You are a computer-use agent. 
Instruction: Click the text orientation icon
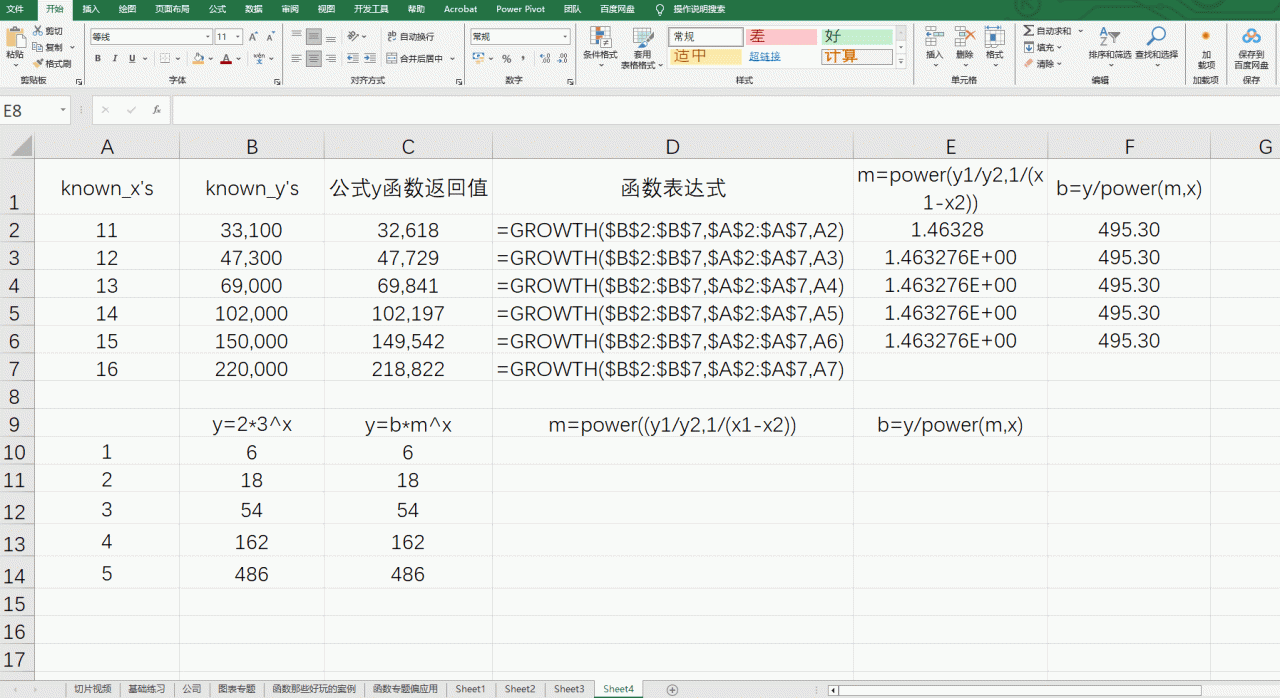[x=353, y=37]
